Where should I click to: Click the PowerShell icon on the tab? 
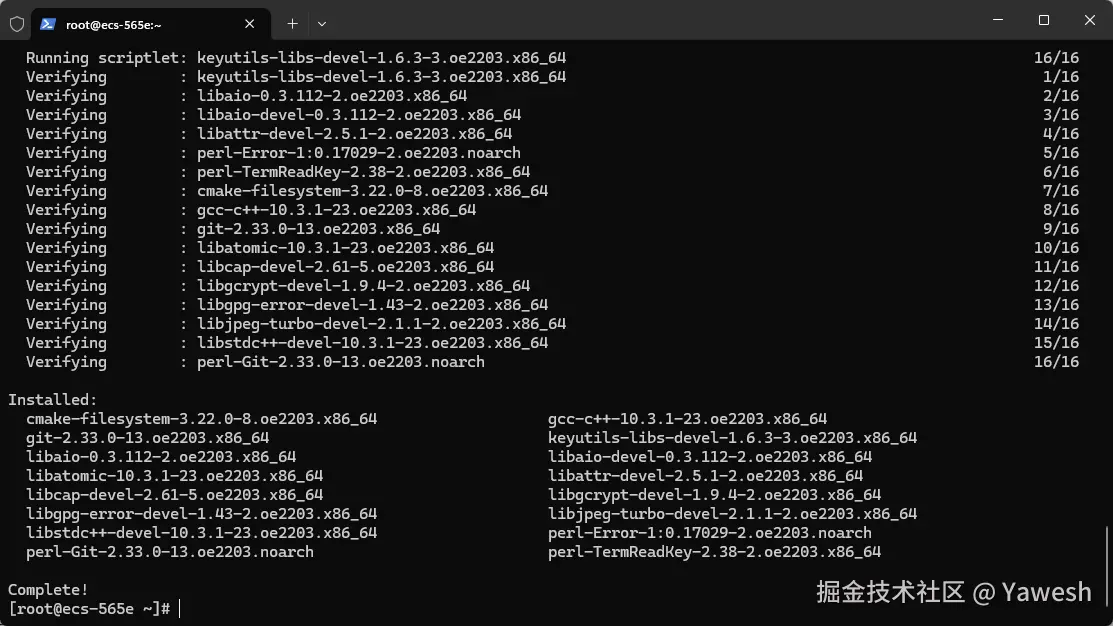(x=48, y=24)
